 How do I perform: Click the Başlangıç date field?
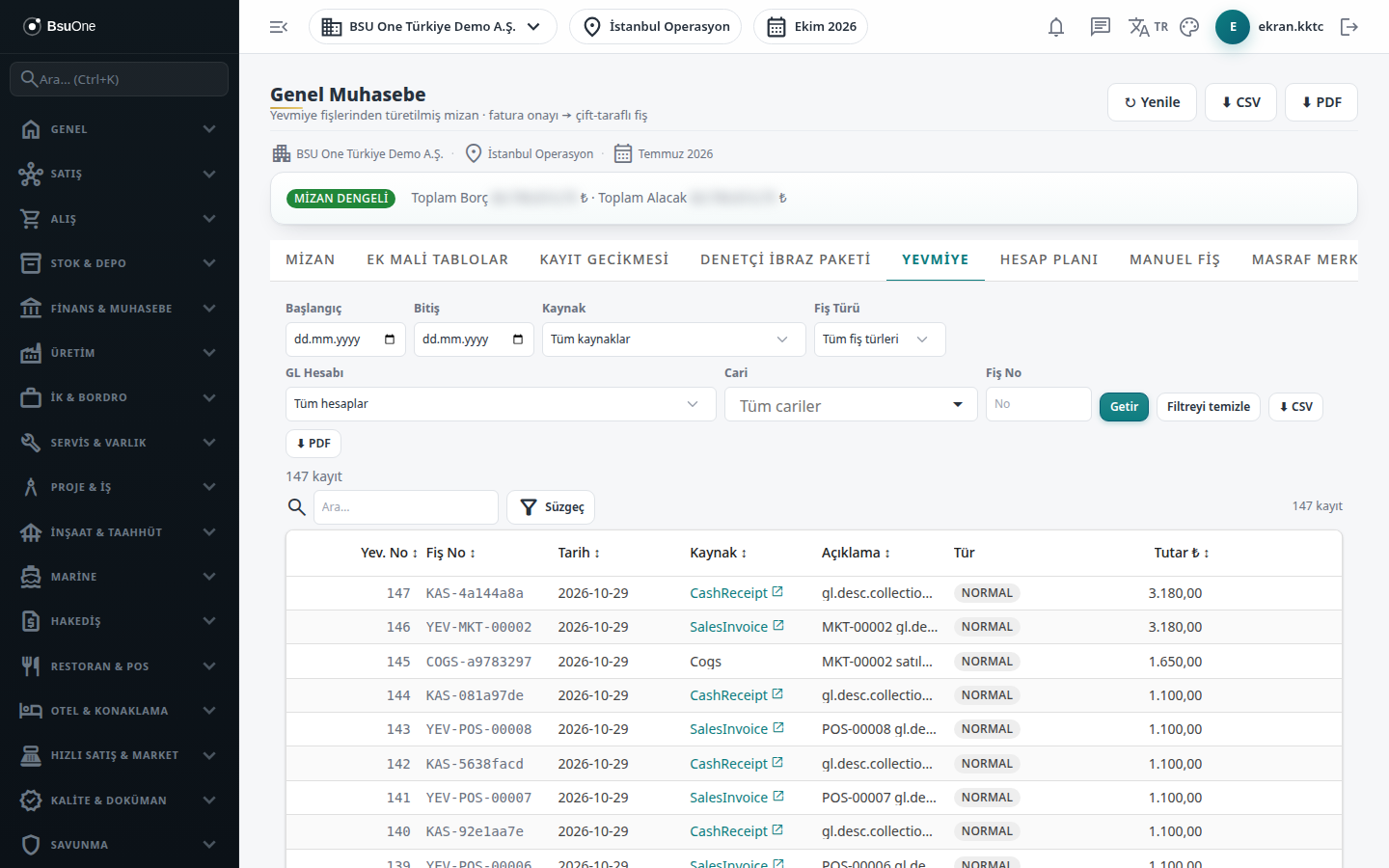pyautogui.click(x=345, y=339)
